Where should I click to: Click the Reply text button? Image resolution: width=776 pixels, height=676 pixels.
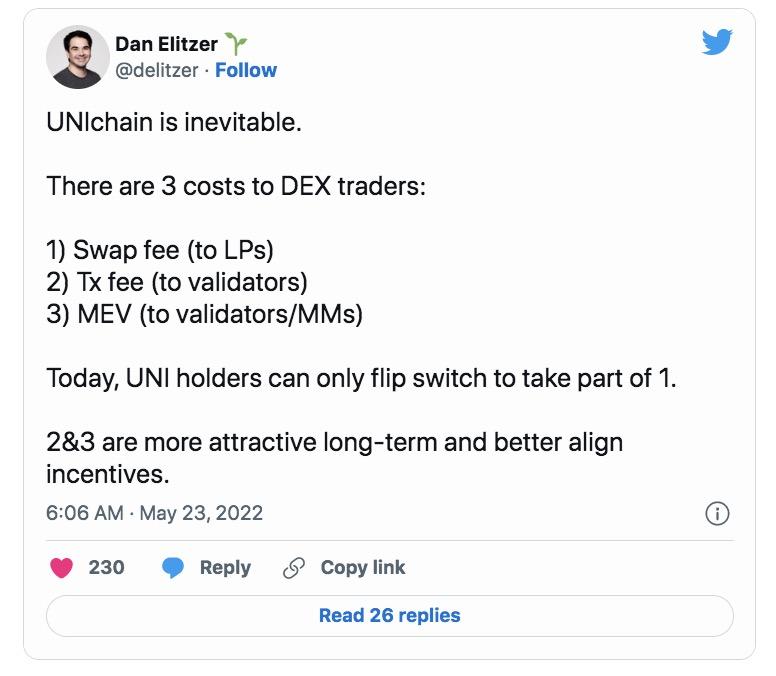225,568
